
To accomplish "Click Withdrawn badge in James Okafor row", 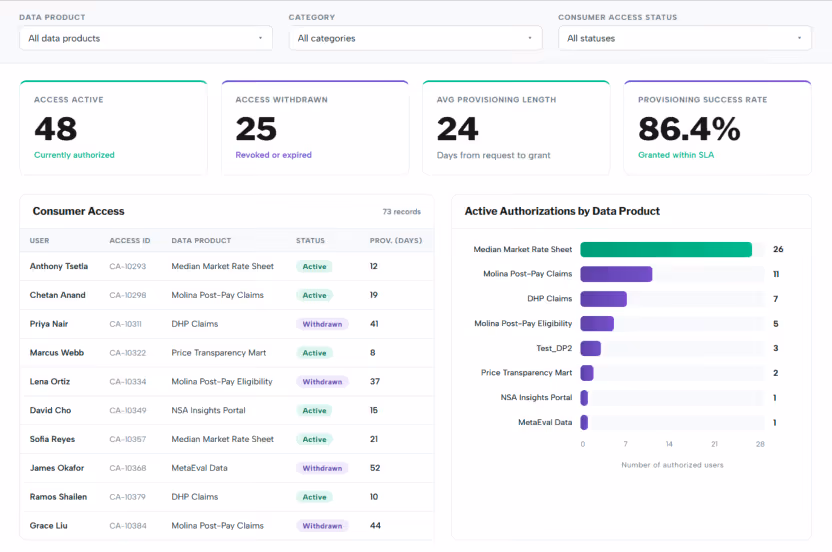I will click(x=322, y=468).
